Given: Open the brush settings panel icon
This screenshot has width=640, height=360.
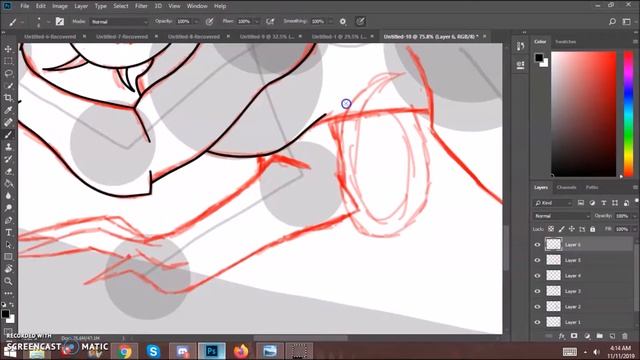Looking at the screenshot, I should (x=60, y=22).
